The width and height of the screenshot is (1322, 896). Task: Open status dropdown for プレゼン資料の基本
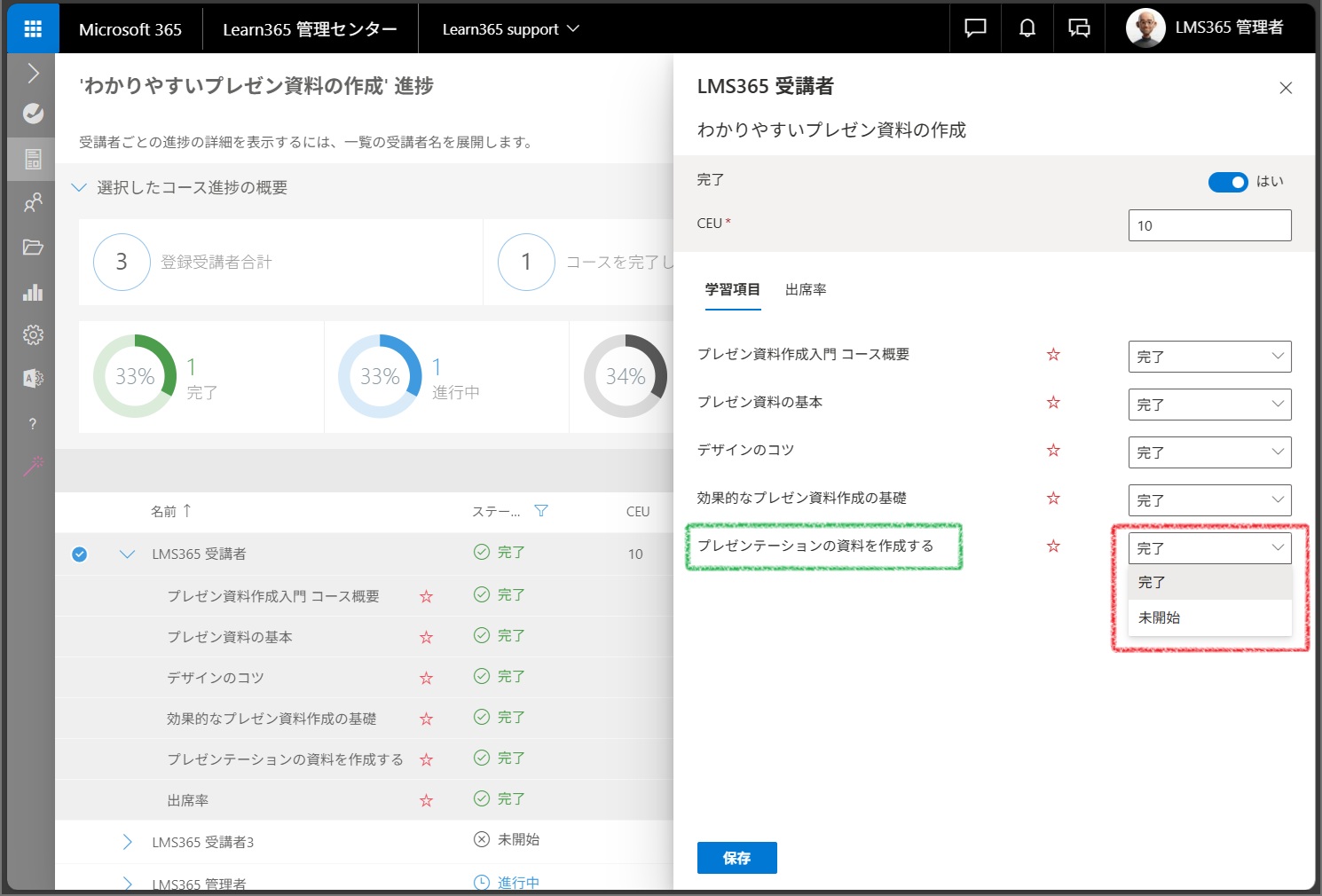pyautogui.click(x=1209, y=405)
